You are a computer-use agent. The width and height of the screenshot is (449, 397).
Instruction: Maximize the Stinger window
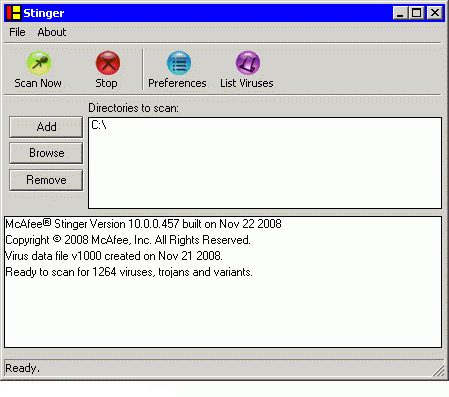tap(417, 13)
